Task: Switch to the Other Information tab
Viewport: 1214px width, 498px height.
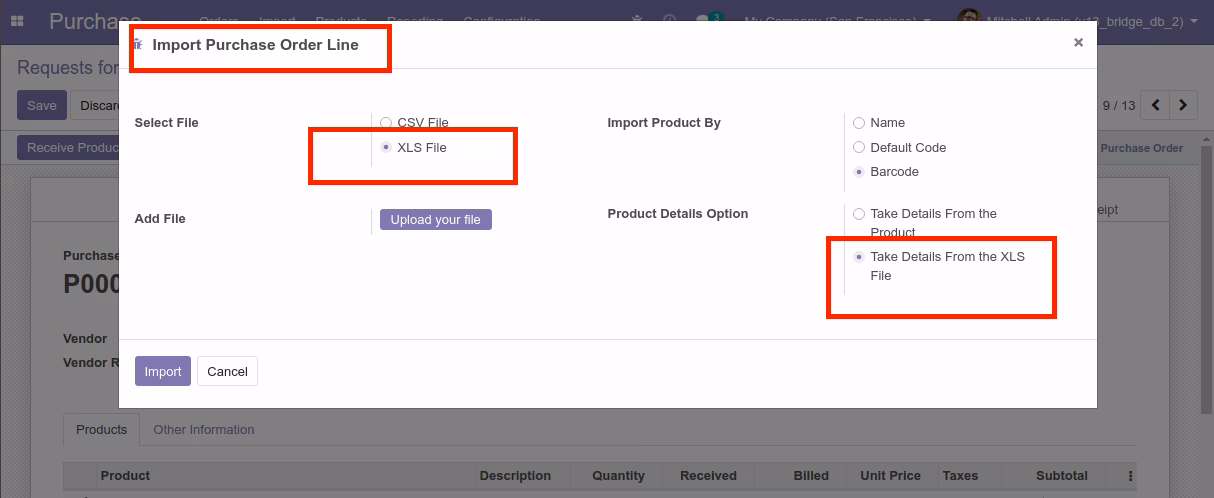Action: [204, 430]
